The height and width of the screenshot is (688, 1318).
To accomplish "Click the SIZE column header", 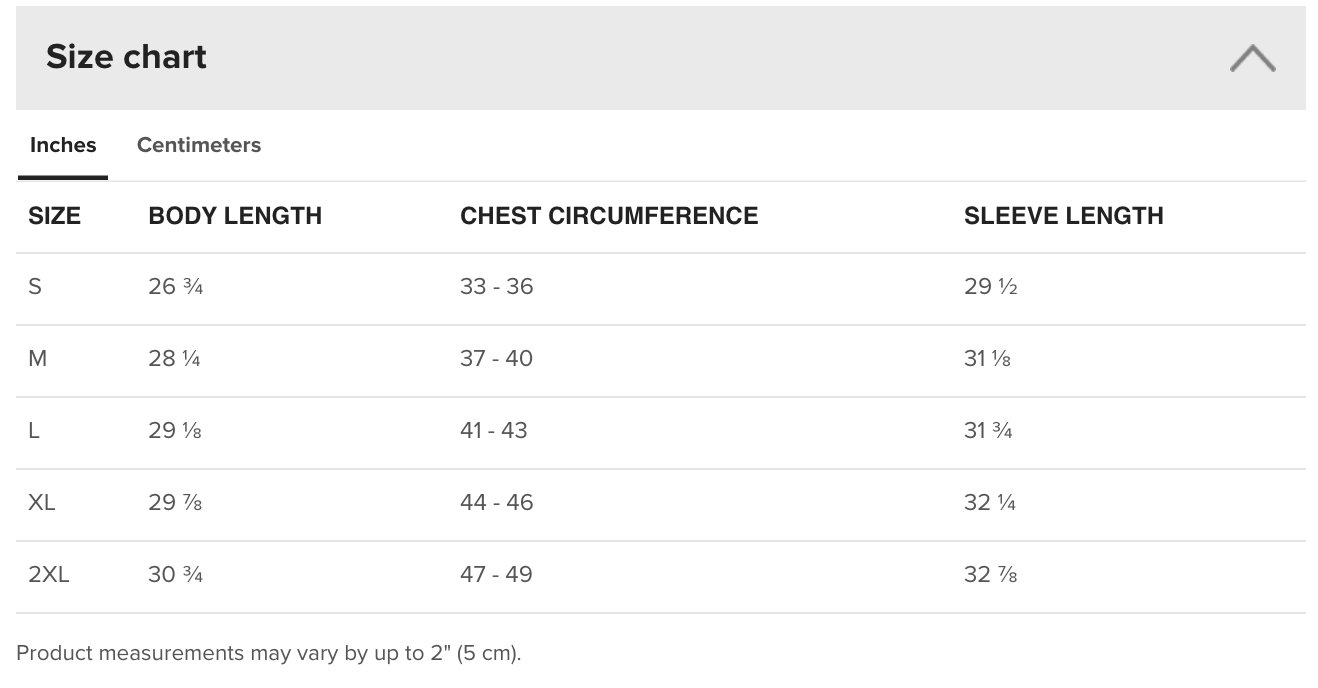I will pyautogui.click(x=54, y=216).
